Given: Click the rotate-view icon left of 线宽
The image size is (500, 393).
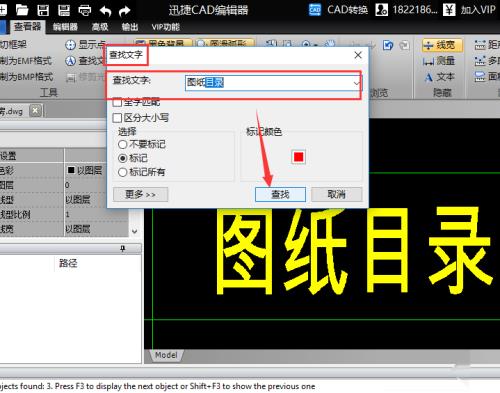Looking at the screenshot, I should click(388, 45).
